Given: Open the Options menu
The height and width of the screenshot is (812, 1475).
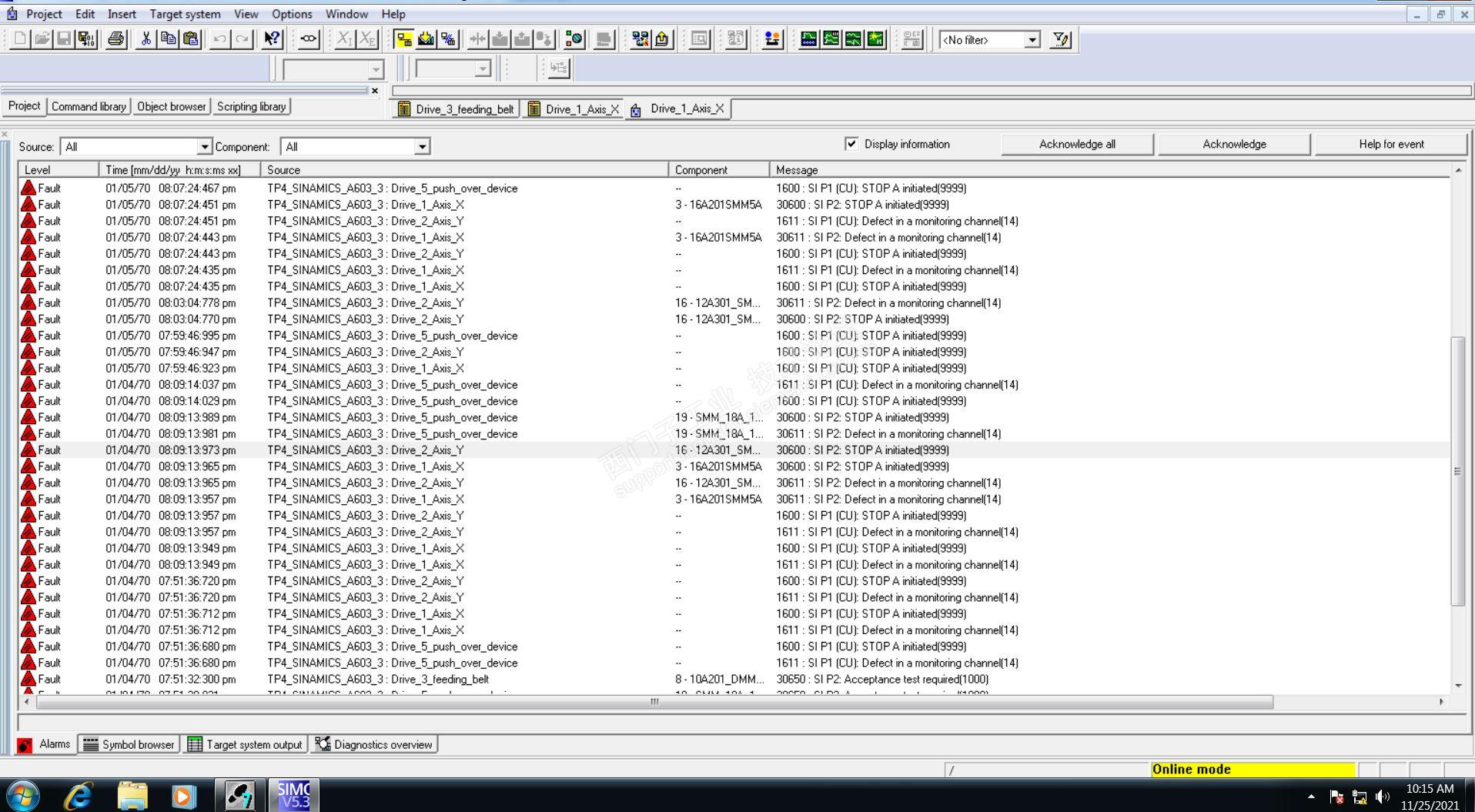Looking at the screenshot, I should coord(292,14).
